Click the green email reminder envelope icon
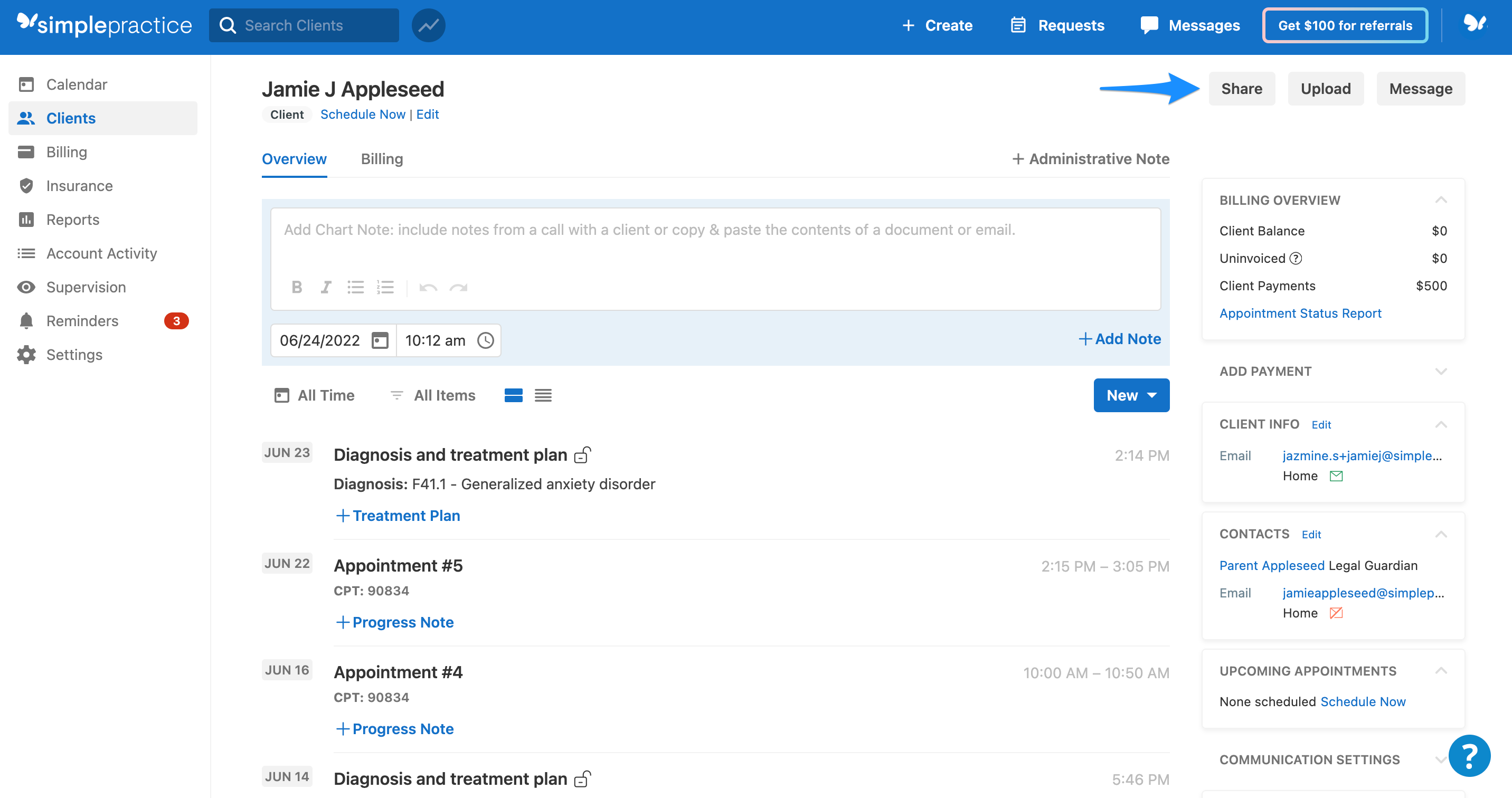This screenshot has height=798, width=1512. click(1336, 476)
